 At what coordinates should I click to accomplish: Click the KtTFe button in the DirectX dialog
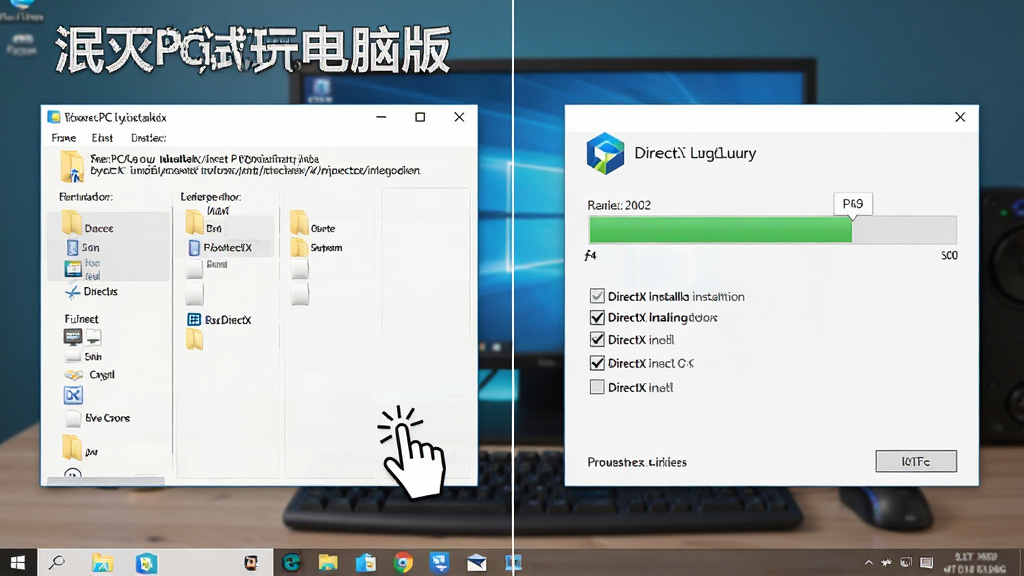pos(916,461)
